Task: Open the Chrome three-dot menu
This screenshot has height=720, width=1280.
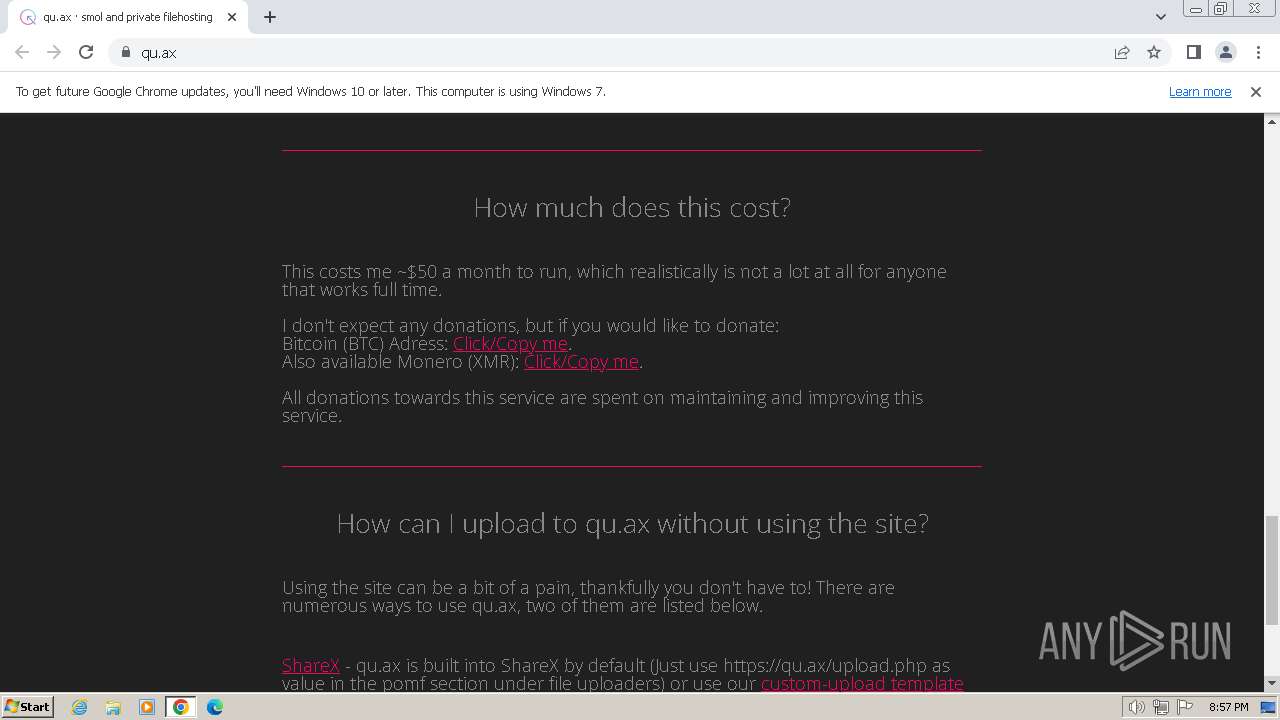Action: click(x=1258, y=52)
